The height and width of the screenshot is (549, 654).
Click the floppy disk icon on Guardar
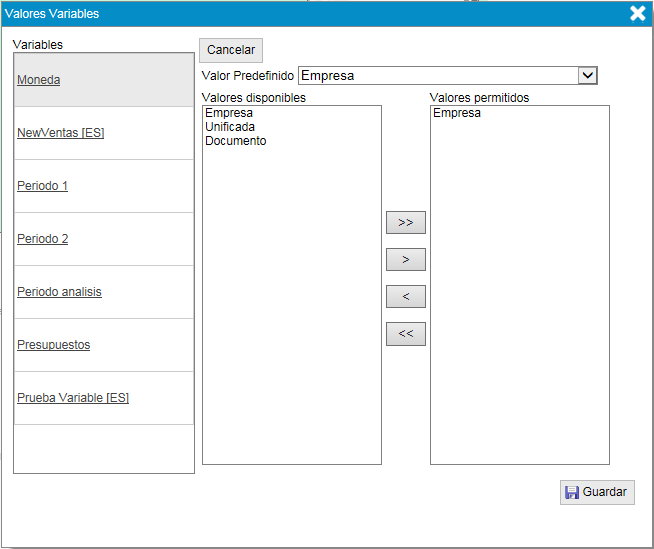pyautogui.click(x=572, y=492)
